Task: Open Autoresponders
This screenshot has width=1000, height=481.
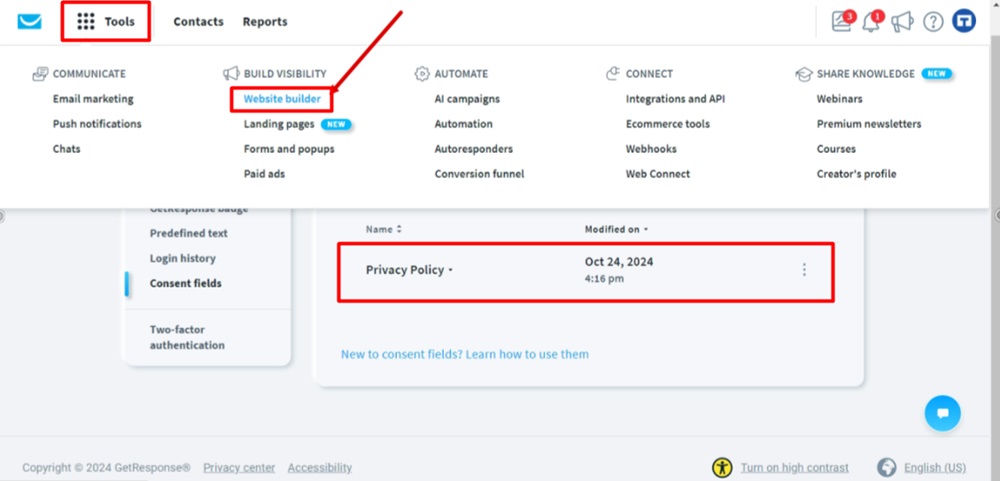Action: point(474,149)
